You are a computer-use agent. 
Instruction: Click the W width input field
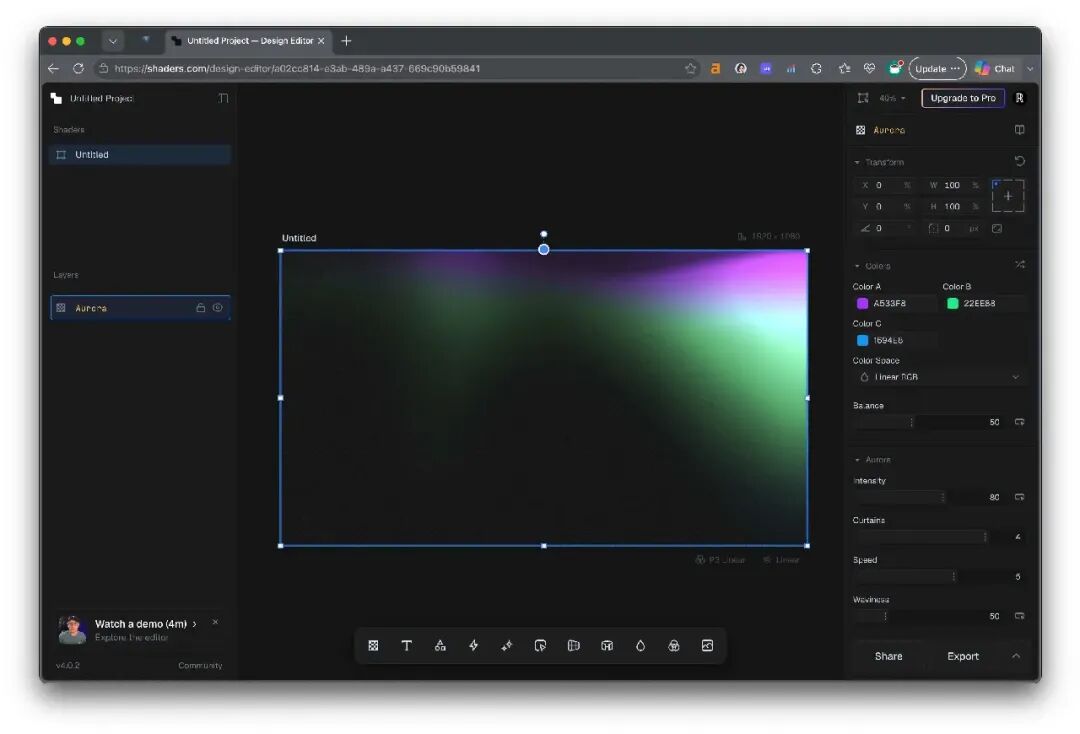pos(954,185)
